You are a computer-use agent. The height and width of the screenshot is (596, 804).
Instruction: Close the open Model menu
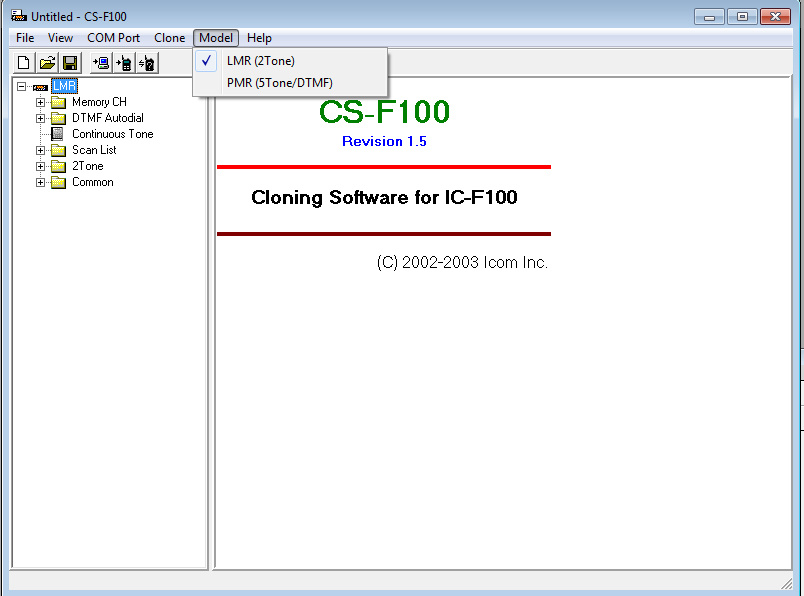pos(216,38)
